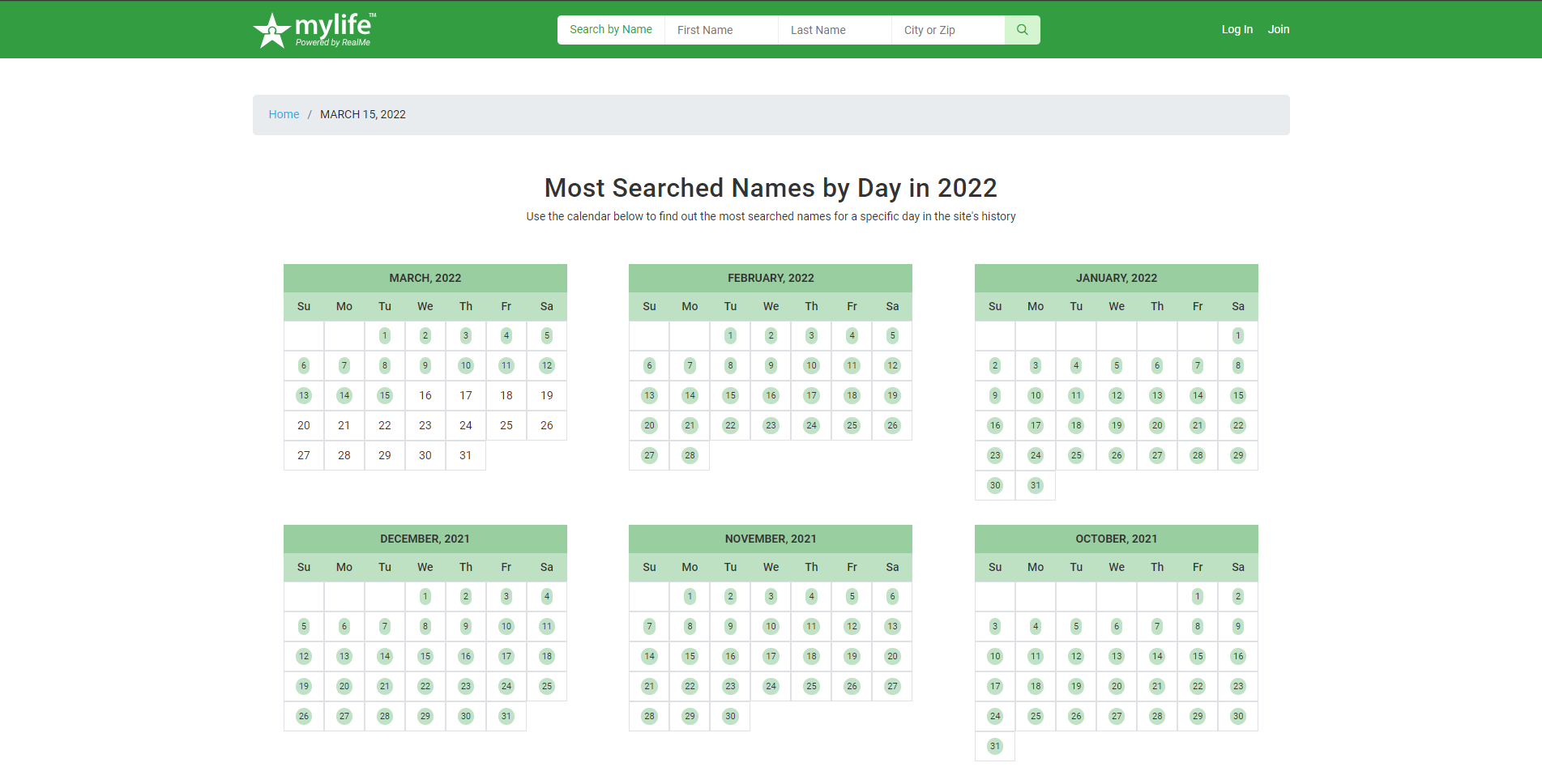Open the Log In page
Image resolution: width=1542 pixels, height=784 pixels.
click(1237, 29)
